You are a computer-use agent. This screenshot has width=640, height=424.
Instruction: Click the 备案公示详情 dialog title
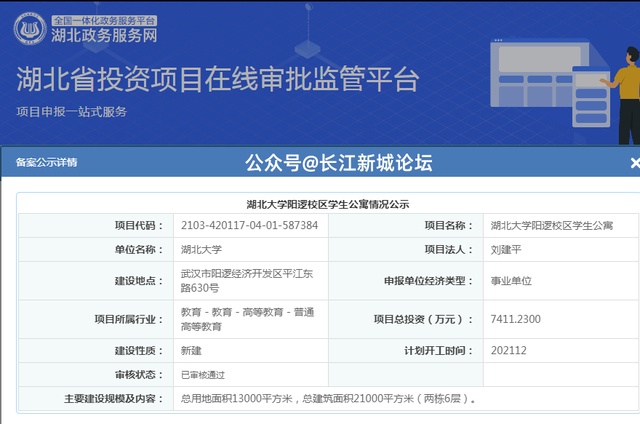[x=46, y=162]
